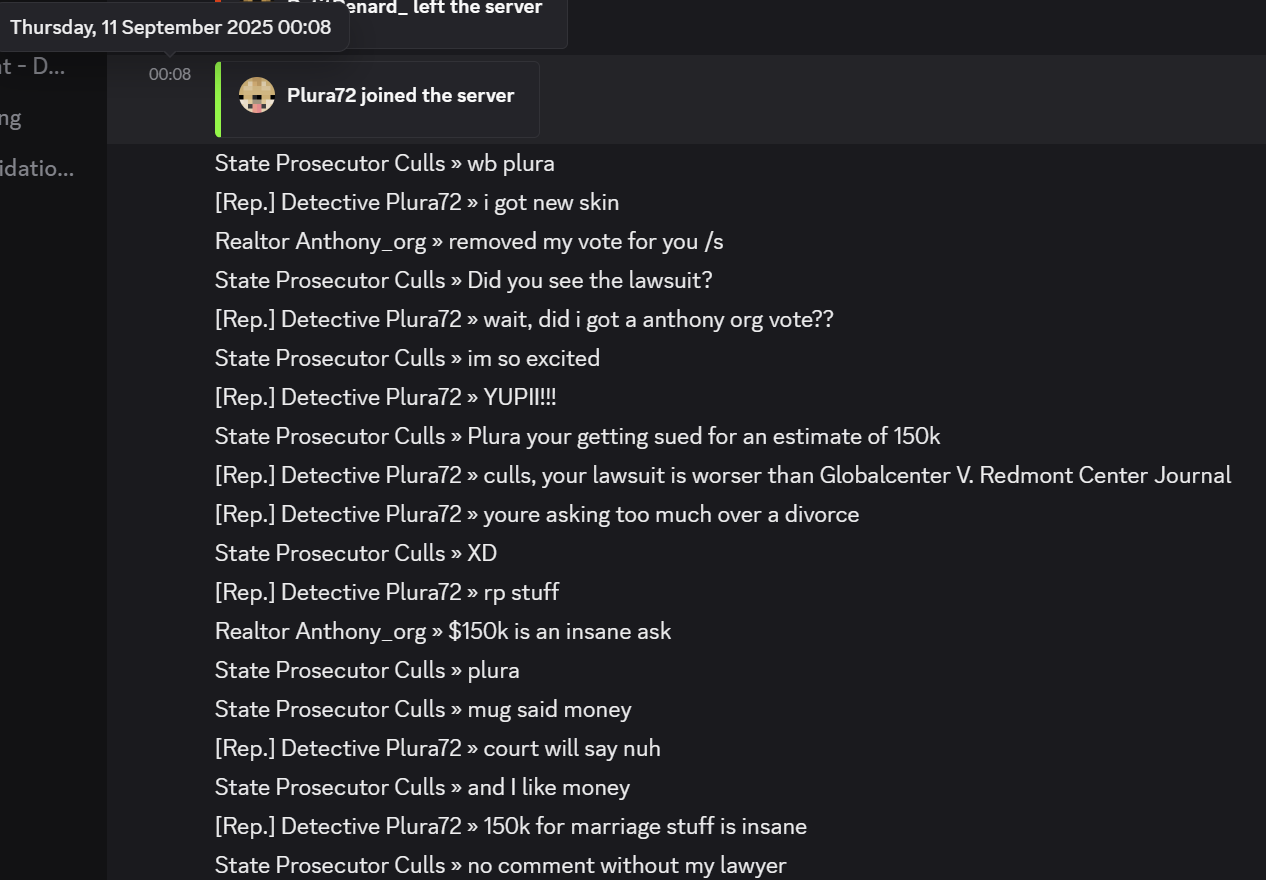Click the green stripe on the join embed

[x=218, y=99]
